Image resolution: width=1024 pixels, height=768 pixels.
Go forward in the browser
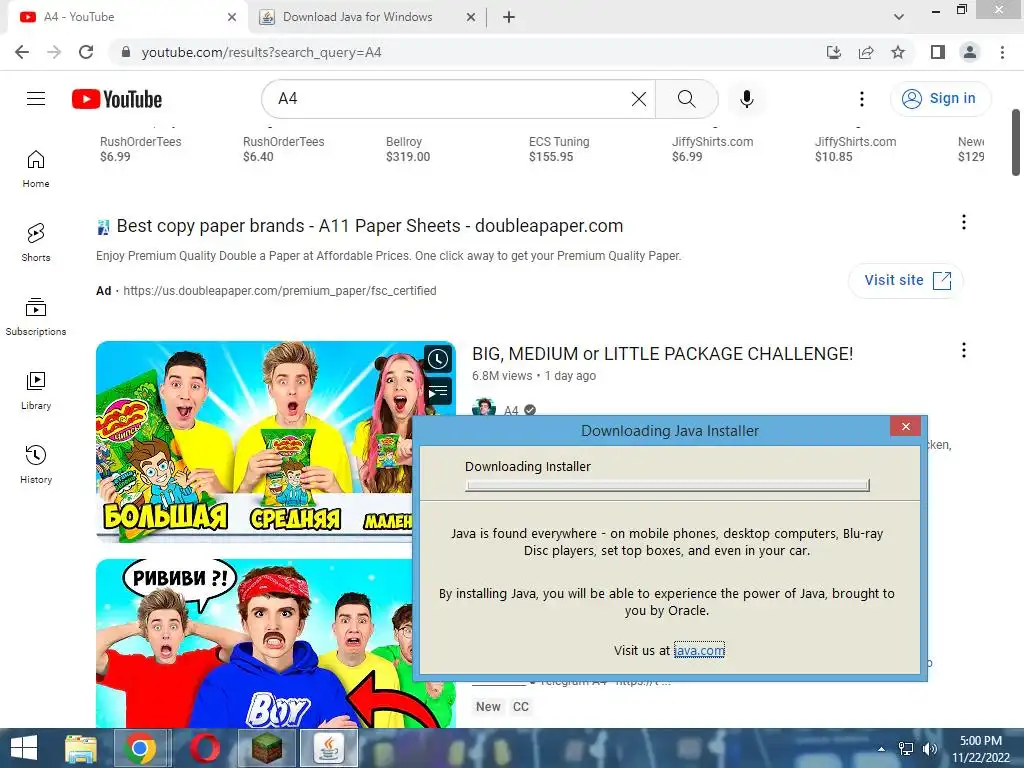(54, 52)
